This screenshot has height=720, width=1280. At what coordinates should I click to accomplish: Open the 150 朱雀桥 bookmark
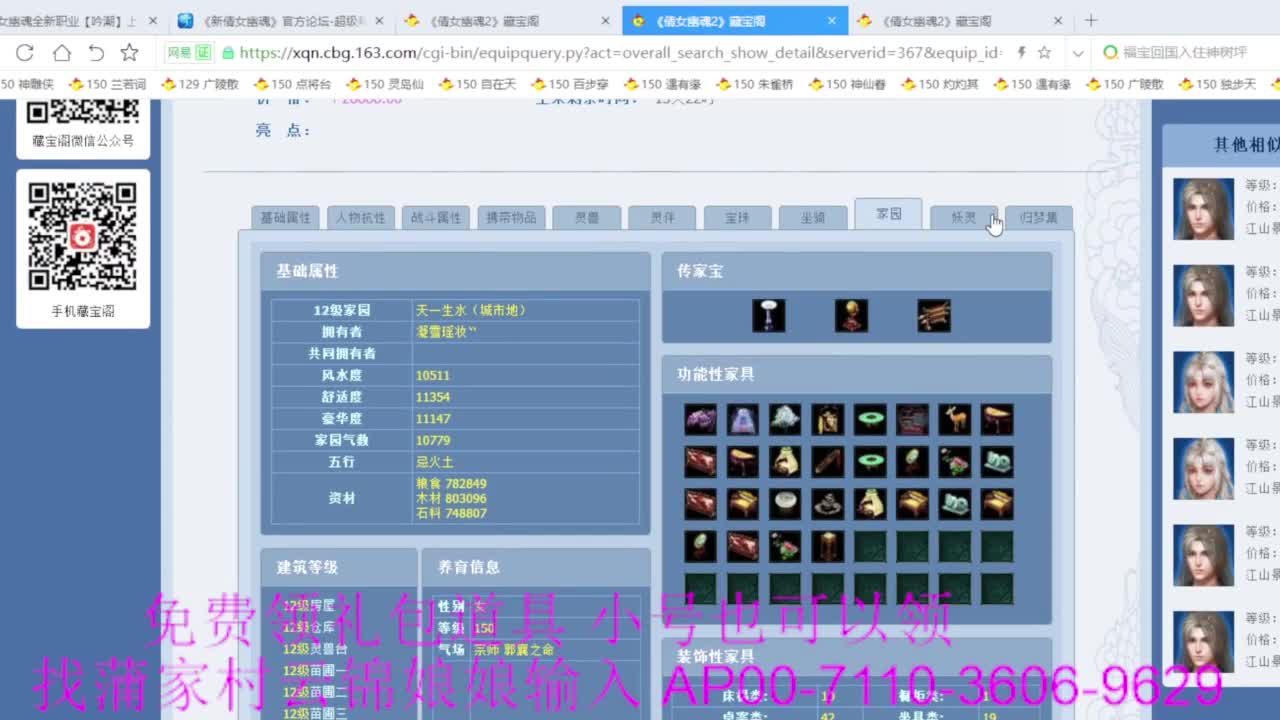pos(755,84)
